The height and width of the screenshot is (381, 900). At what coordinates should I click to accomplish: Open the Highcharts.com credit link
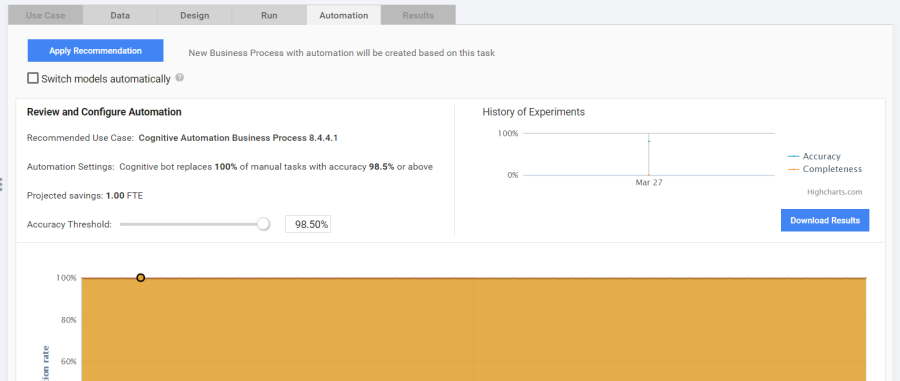(835, 192)
